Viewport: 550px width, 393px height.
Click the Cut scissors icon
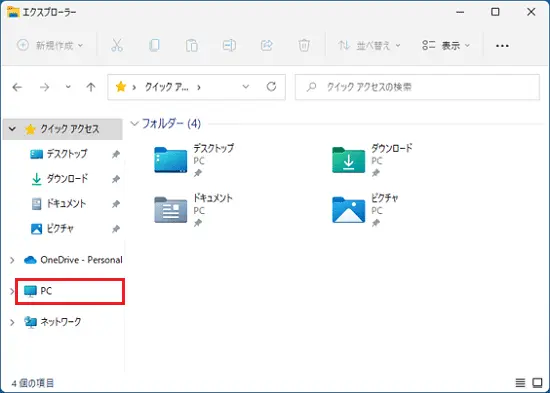click(x=117, y=45)
